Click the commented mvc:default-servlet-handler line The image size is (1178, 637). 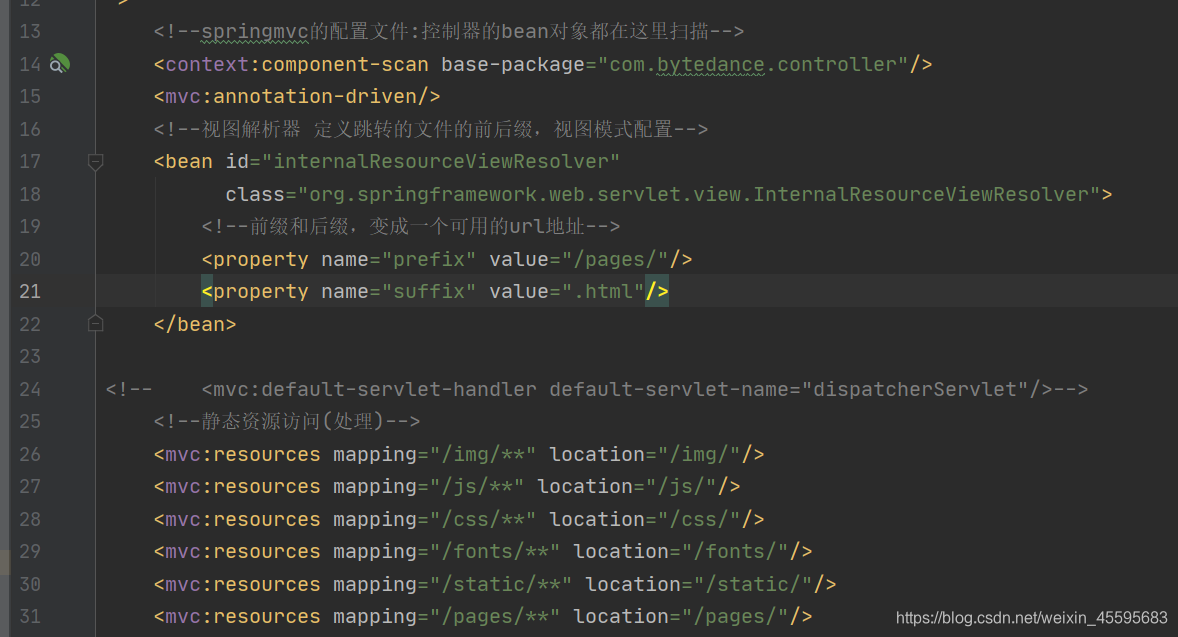click(597, 389)
